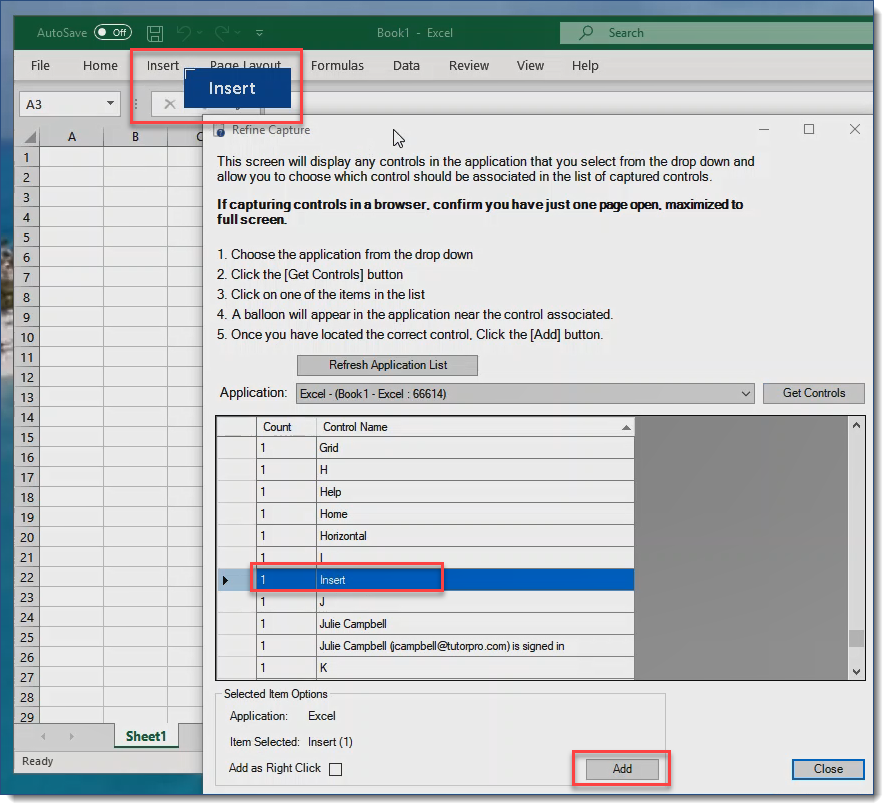
Task: Open the Insert ribbon tab
Action: (x=163, y=66)
